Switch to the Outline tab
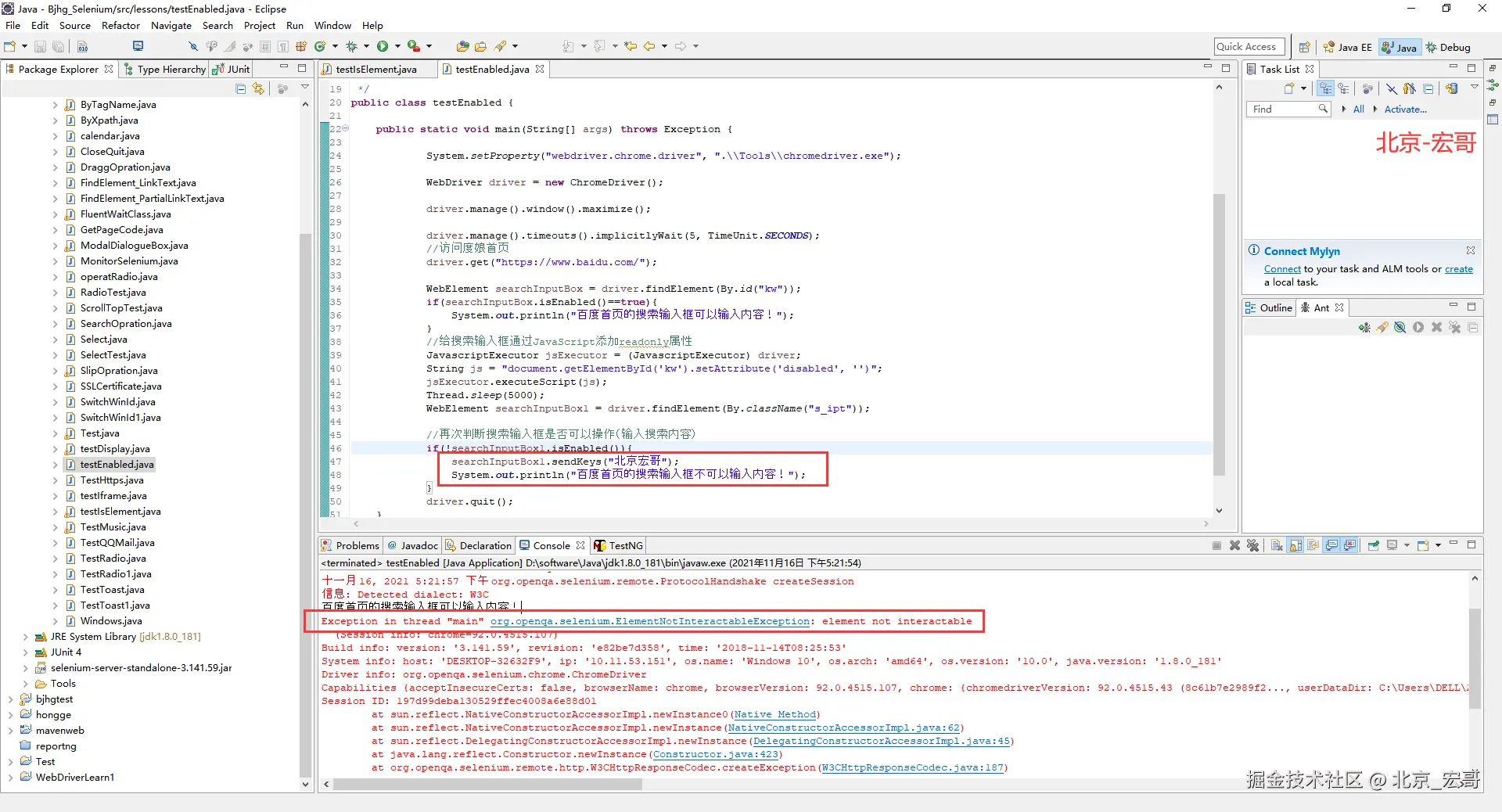Image resolution: width=1502 pixels, height=812 pixels. click(1269, 308)
